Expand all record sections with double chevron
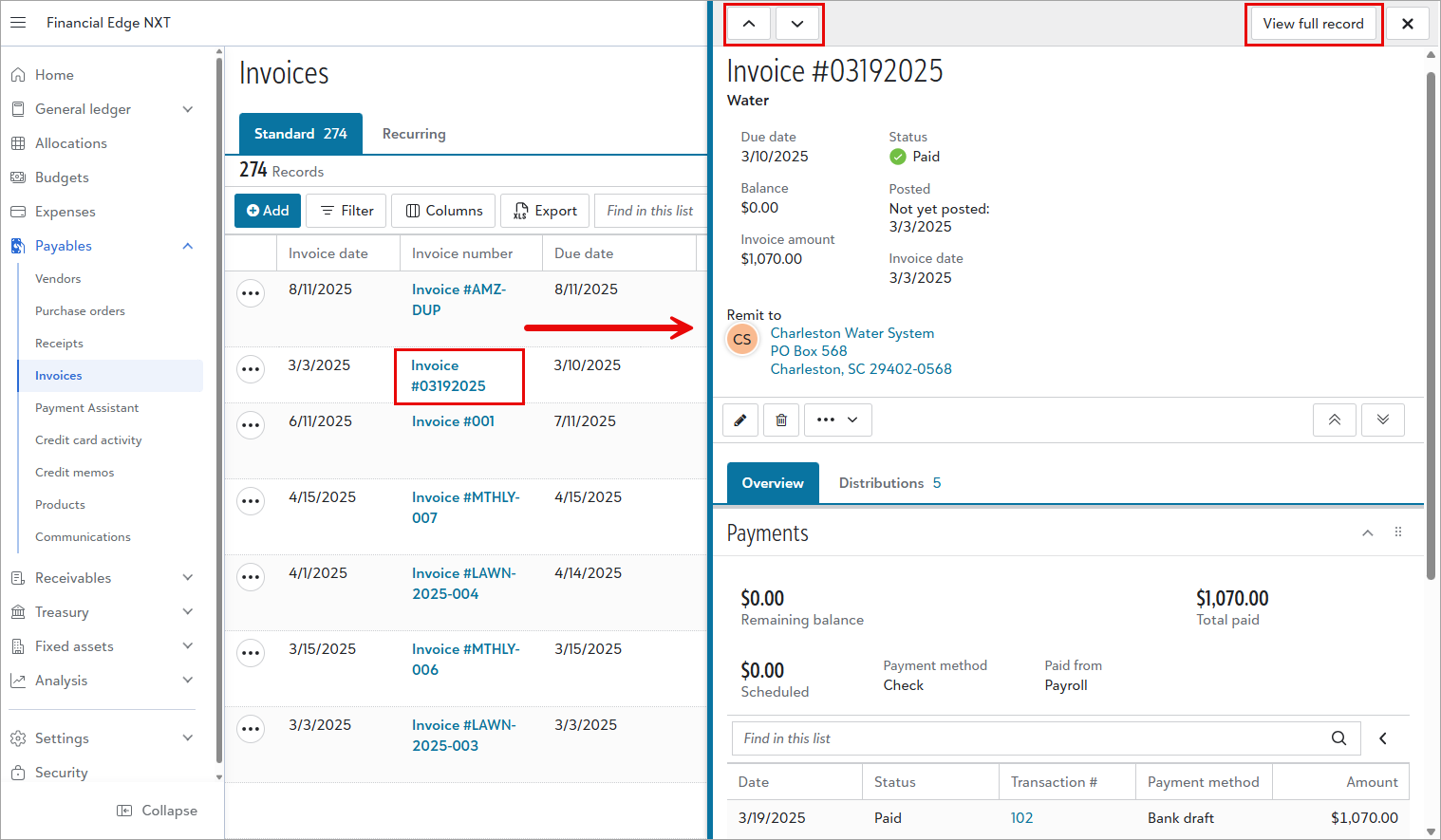 click(x=1383, y=419)
